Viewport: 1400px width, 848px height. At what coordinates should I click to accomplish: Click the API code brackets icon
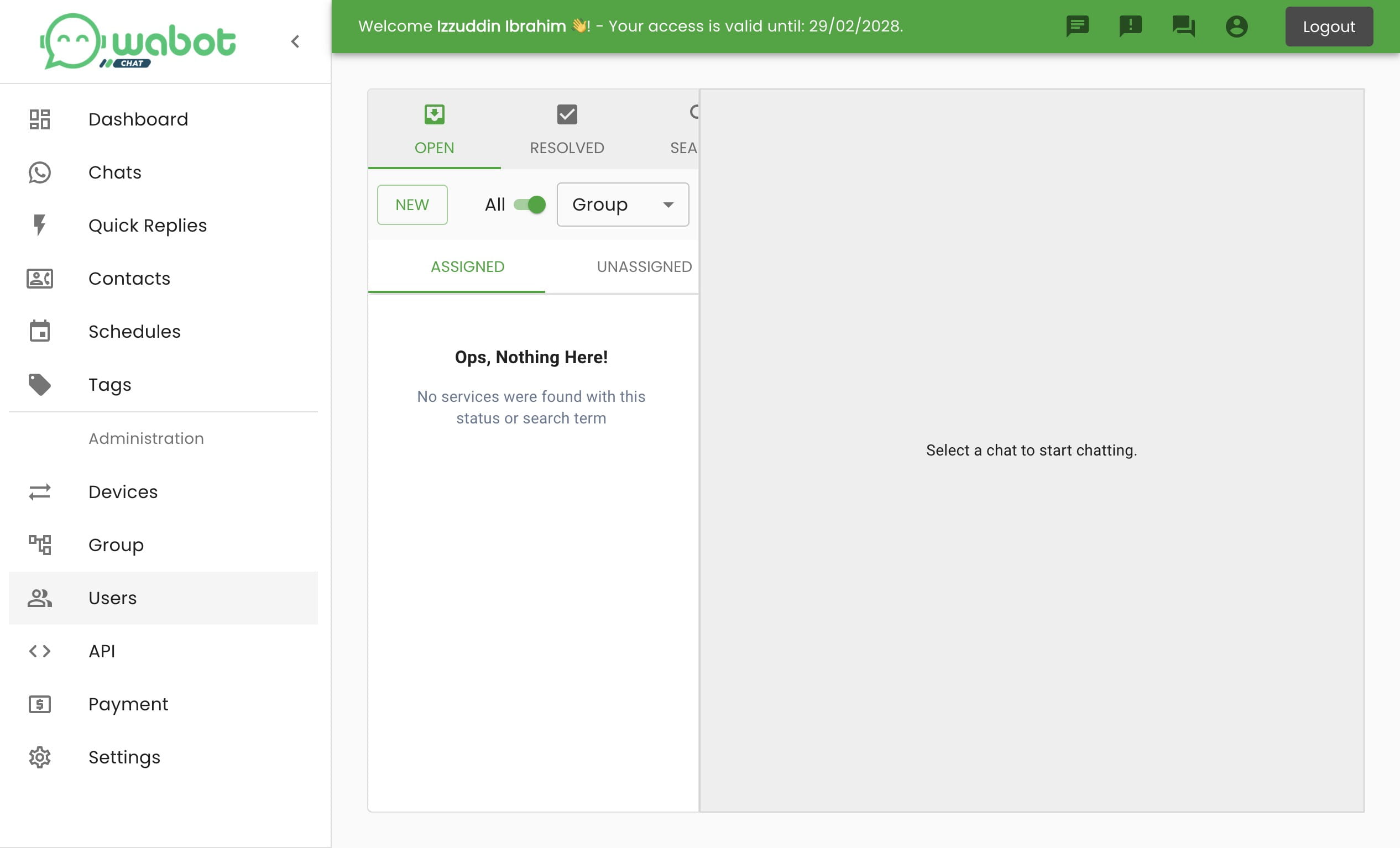tap(40, 651)
